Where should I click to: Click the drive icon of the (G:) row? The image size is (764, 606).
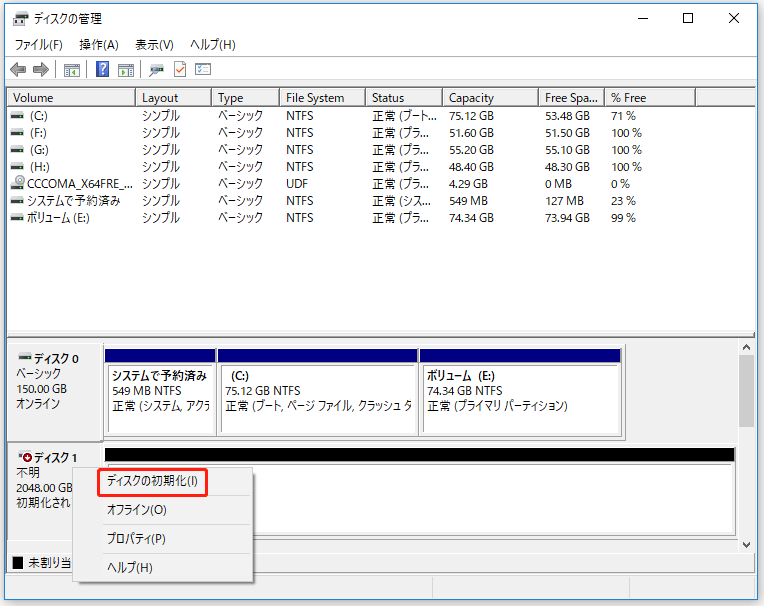click(x=17, y=150)
